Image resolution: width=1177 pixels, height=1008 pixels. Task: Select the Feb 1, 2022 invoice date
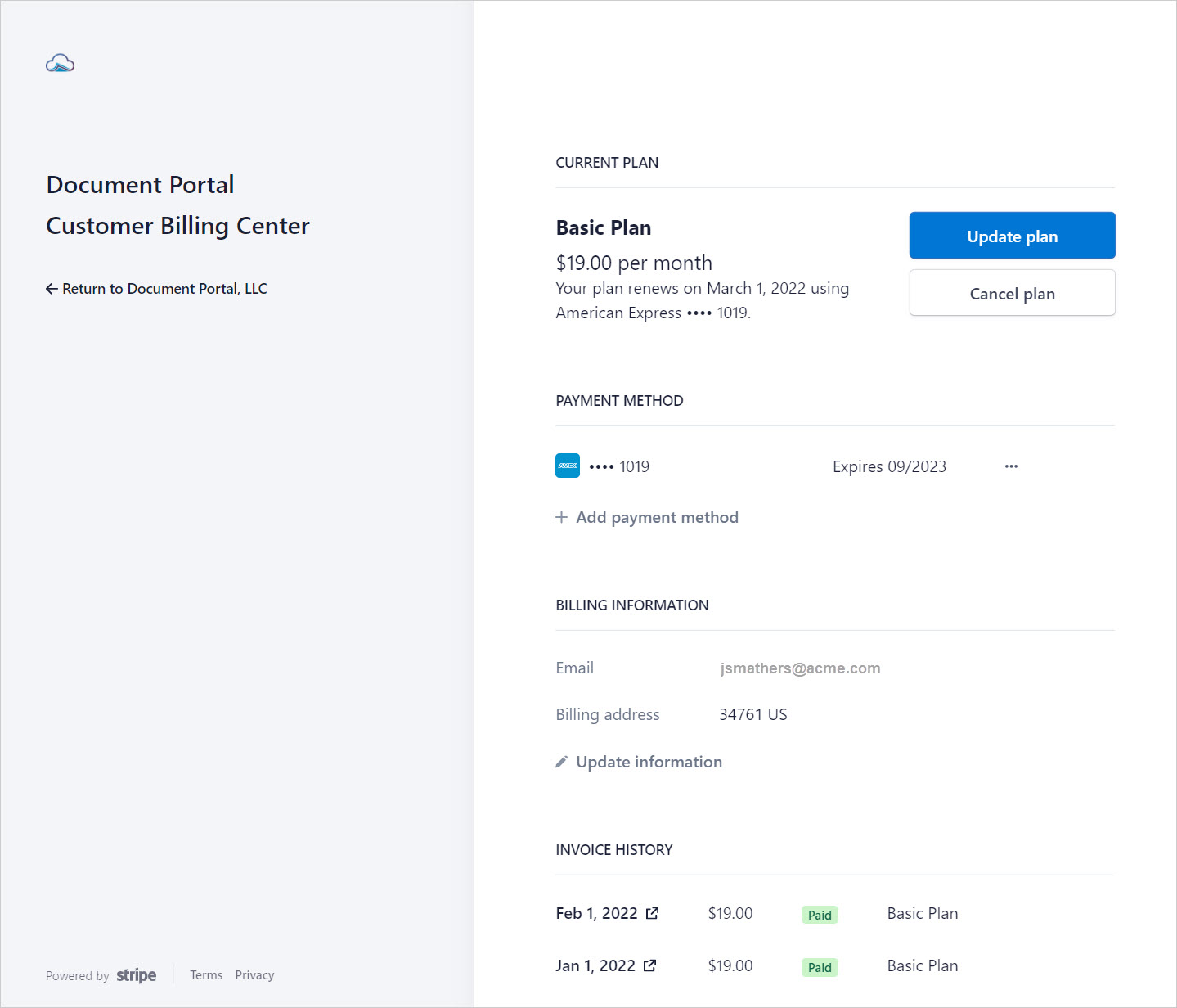[x=595, y=912]
